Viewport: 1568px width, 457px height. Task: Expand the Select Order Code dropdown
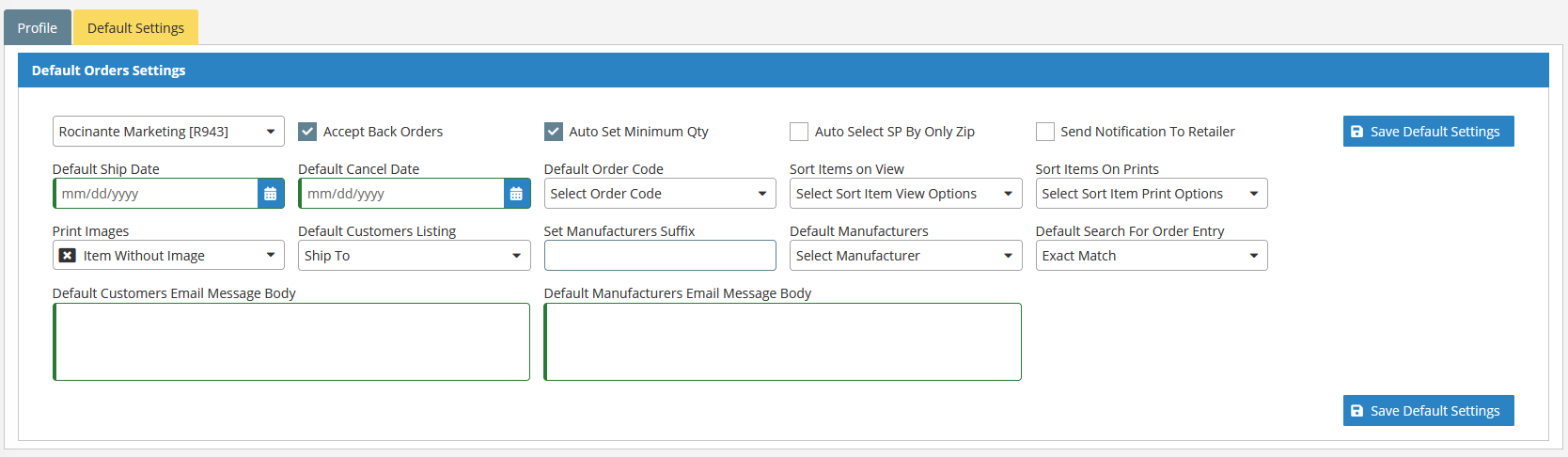coord(660,194)
